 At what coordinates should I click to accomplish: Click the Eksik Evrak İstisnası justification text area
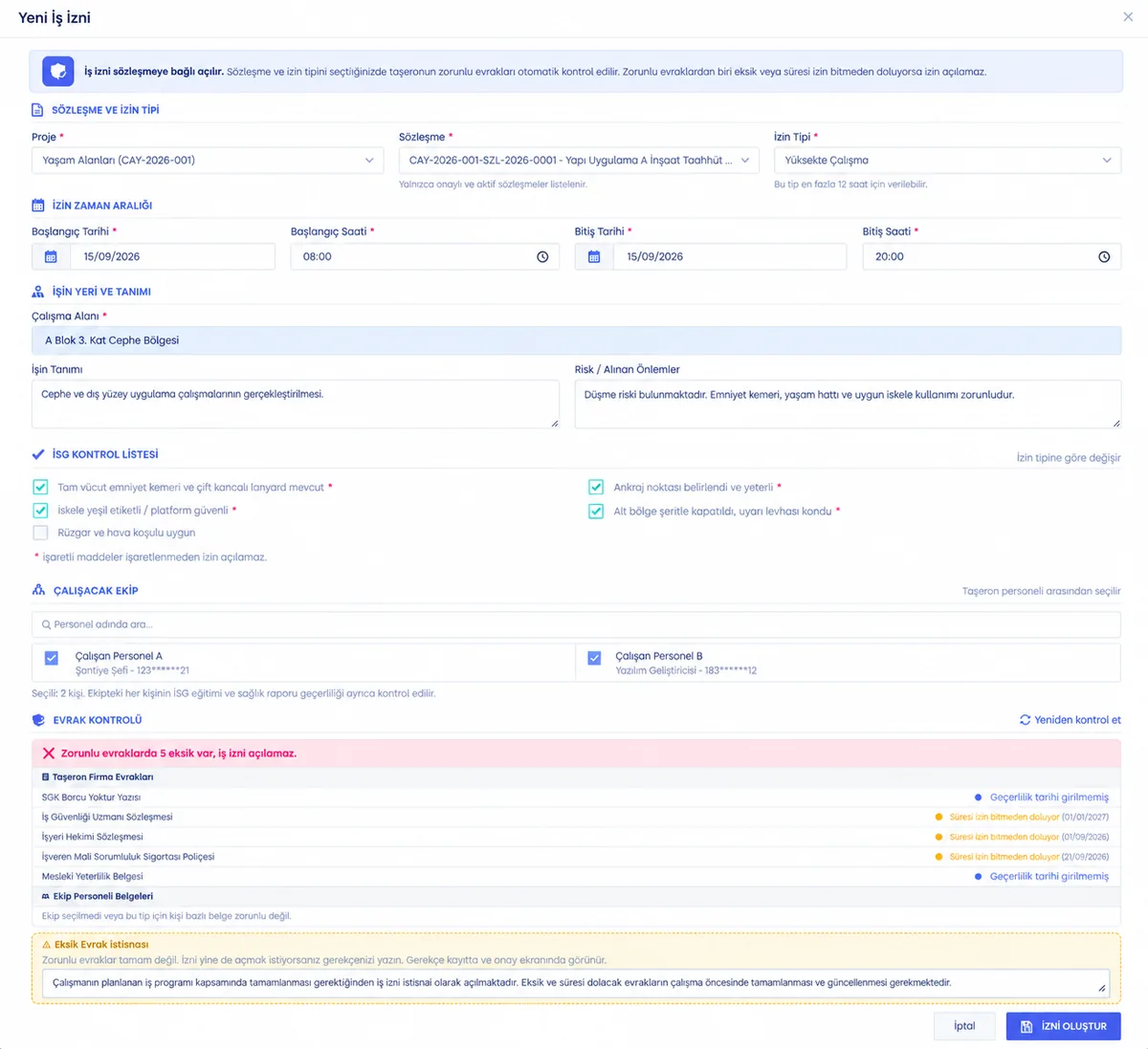[576, 984]
